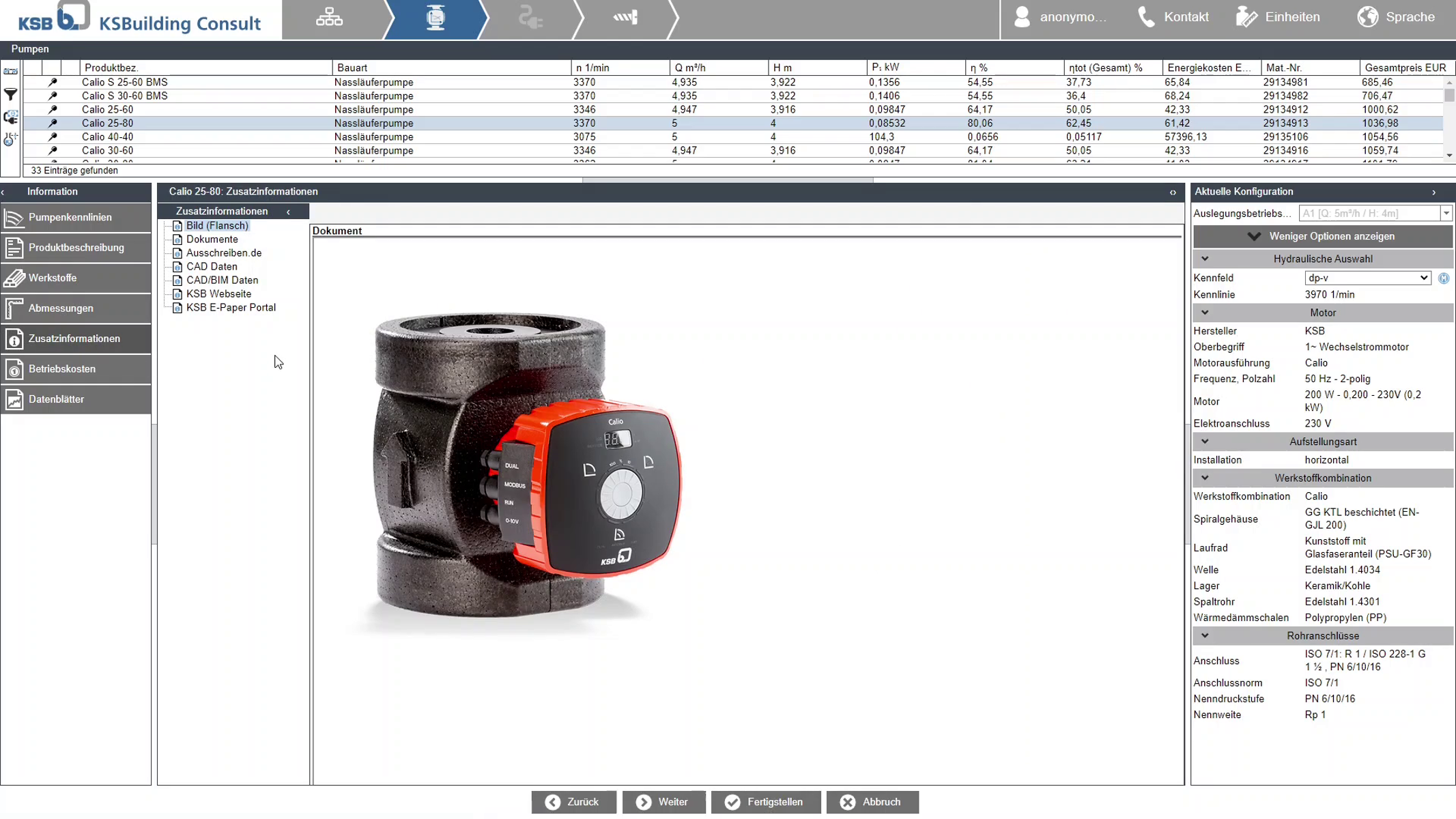Click wrench icon for Calio 30-60 row
1456x819 pixels.
pyautogui.click(x=53, y=150)
